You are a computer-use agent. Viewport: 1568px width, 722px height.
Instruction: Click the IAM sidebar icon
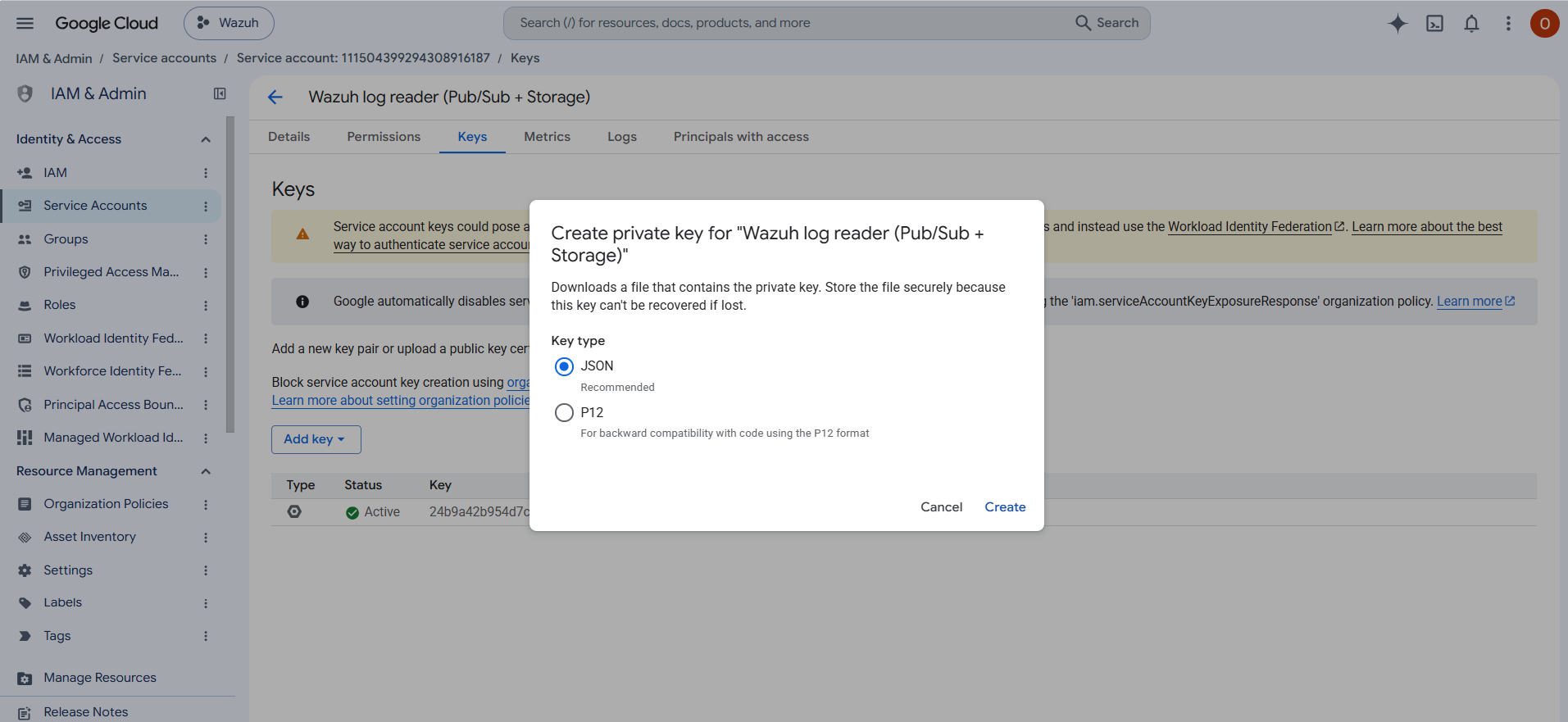(x=25, y=173)
